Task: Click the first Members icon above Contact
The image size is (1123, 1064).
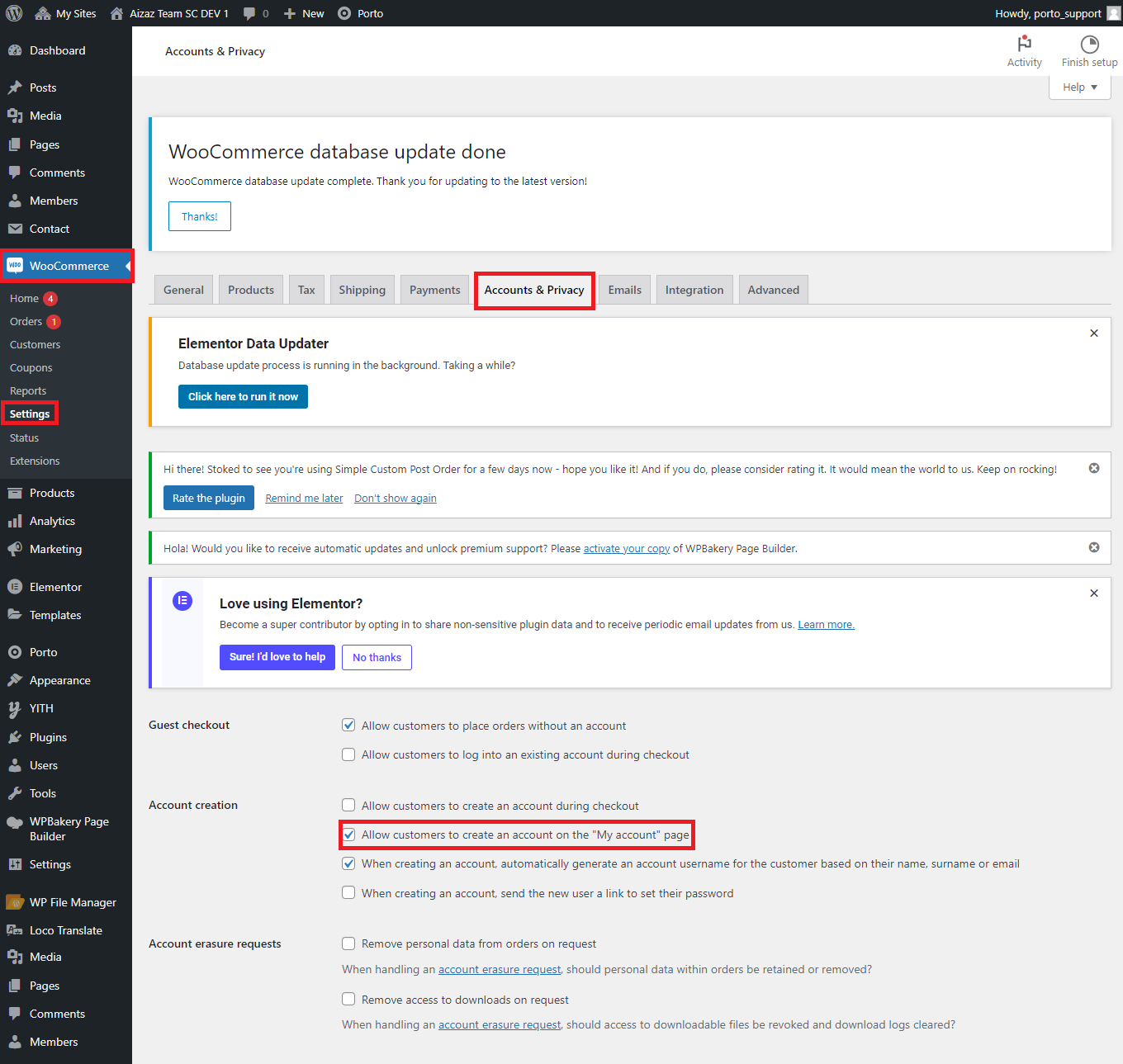Action: click(x=15, y=201)
